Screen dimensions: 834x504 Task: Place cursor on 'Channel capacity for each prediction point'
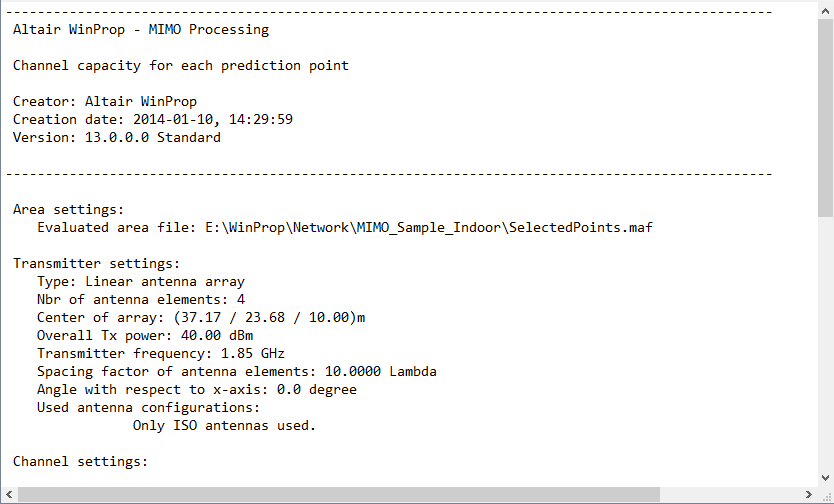181,66
